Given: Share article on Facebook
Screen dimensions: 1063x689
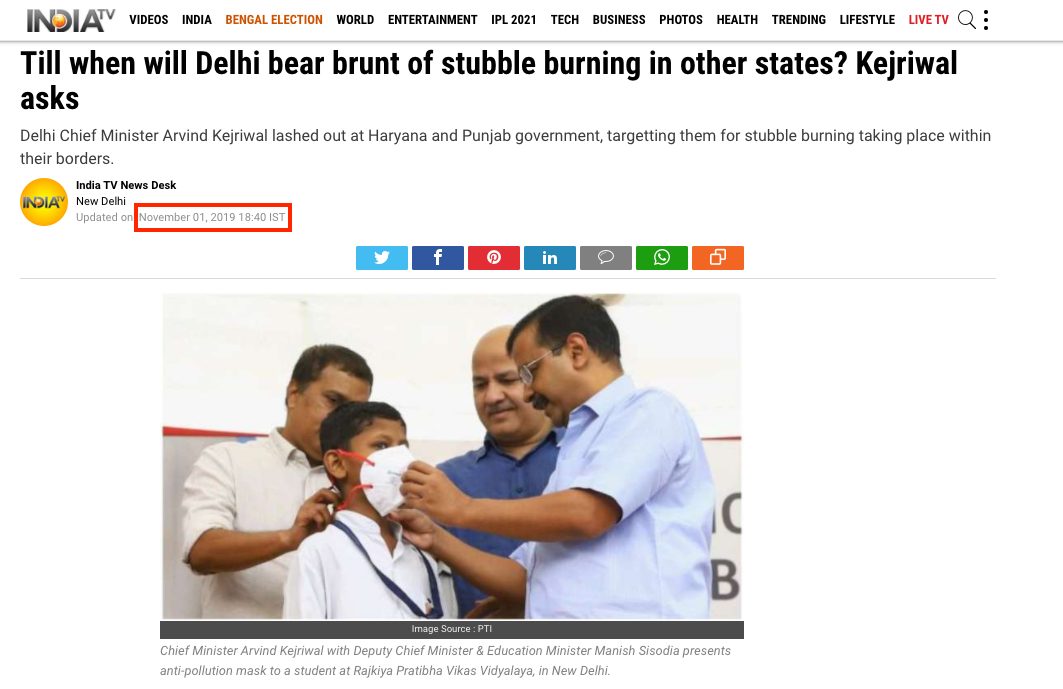Looking at the screenshot, I should pos(438,258).
